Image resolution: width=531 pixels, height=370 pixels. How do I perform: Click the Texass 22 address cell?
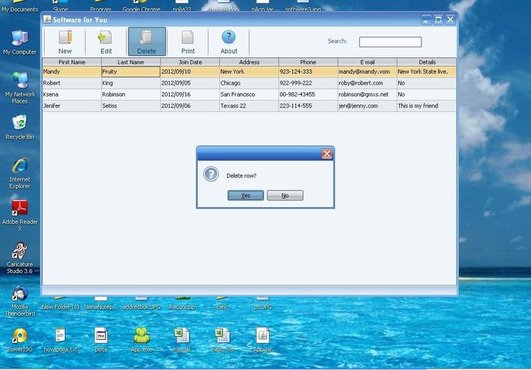point(249,106)
